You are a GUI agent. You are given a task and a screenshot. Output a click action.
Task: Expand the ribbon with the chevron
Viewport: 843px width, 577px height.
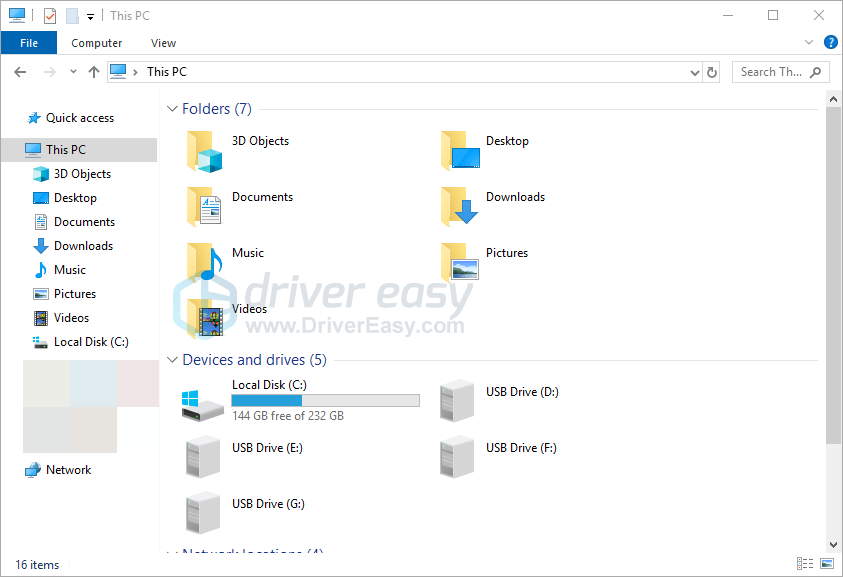click(809, 42)
